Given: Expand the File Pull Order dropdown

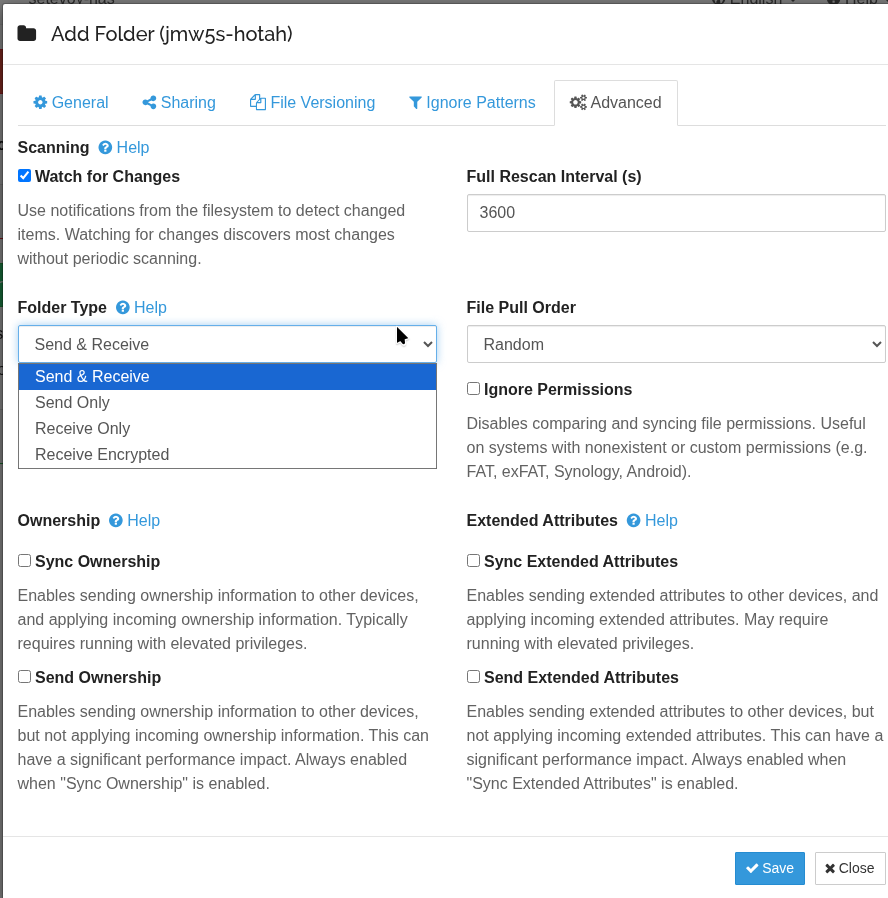Looking at the screenshot, I should 676,344.
